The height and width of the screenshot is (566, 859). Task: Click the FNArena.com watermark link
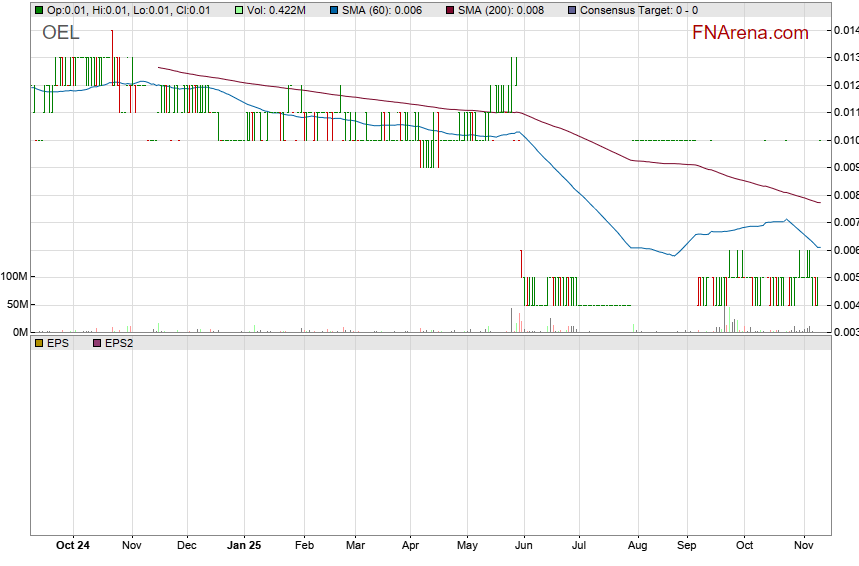coord(750,33)
